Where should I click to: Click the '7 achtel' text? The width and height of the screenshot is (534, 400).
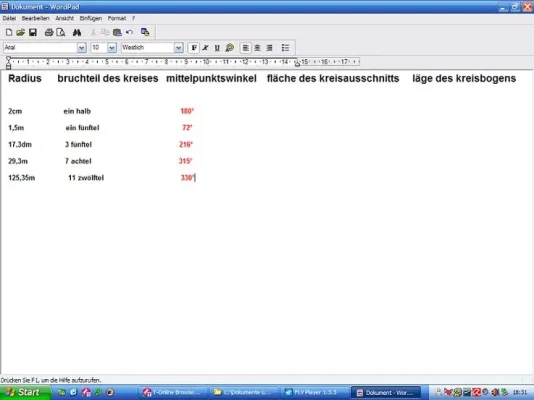click(78, 161)
